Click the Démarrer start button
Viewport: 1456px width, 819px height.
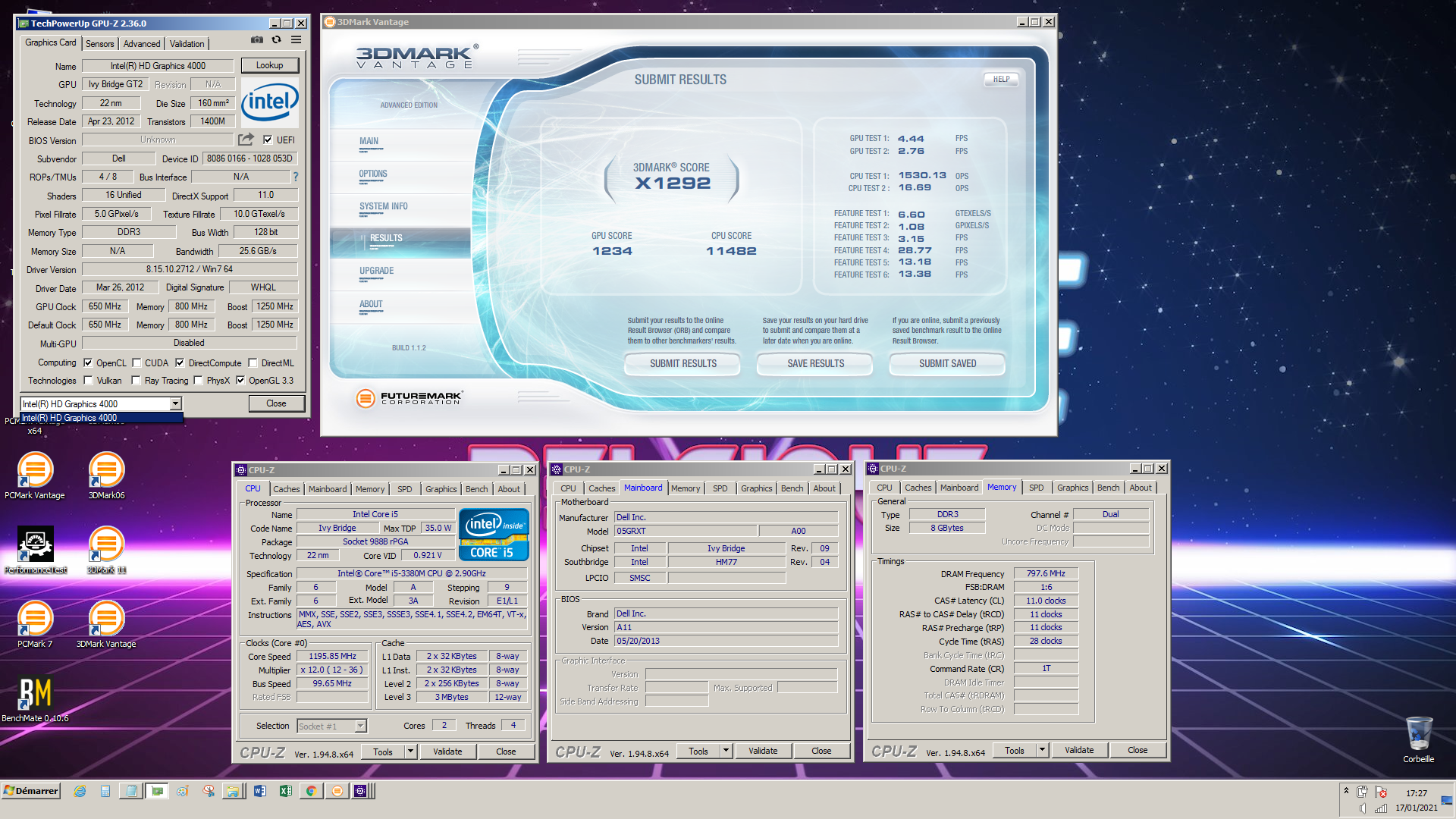[x=31, y=791]
